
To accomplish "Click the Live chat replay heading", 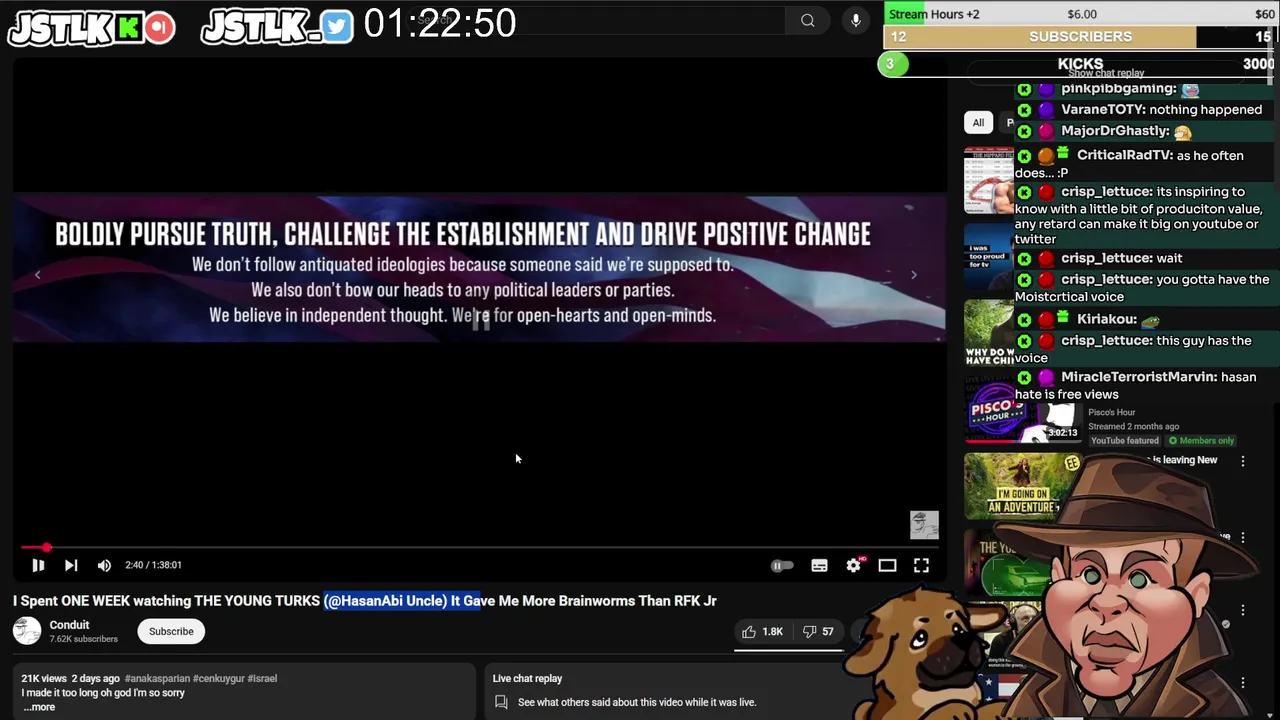I will pyautogui.click(x=527, y=679).
